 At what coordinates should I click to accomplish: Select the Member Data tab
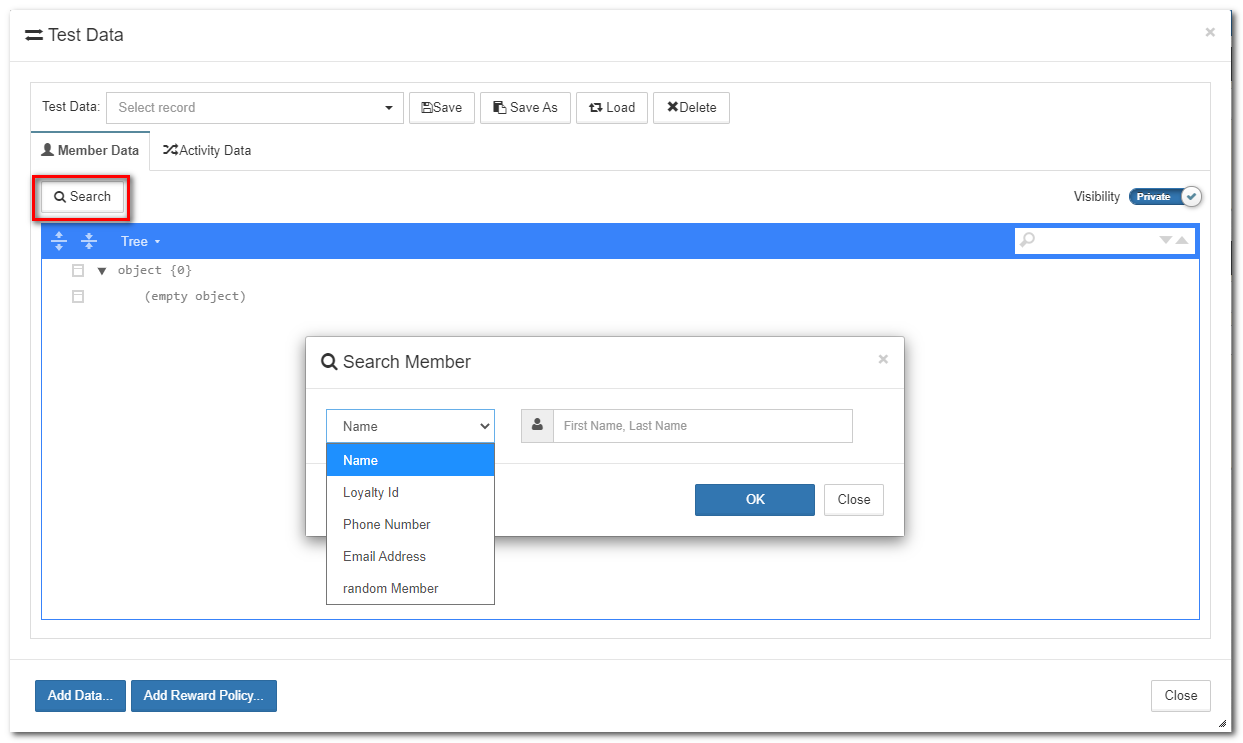tap(90, 150)
